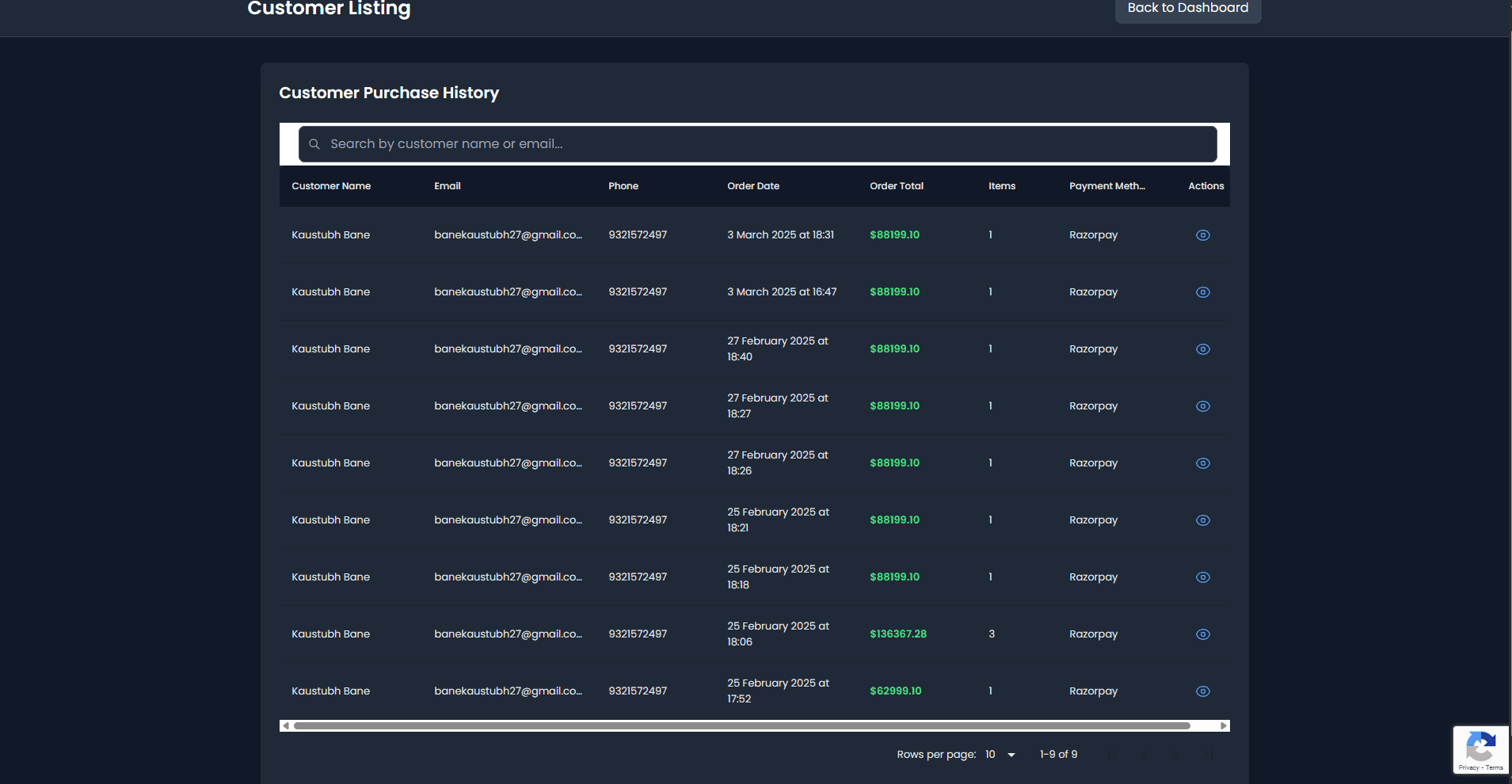The image size is (1512, 784).
Task: Click the Order Total column header
Action: click(896, 186)
